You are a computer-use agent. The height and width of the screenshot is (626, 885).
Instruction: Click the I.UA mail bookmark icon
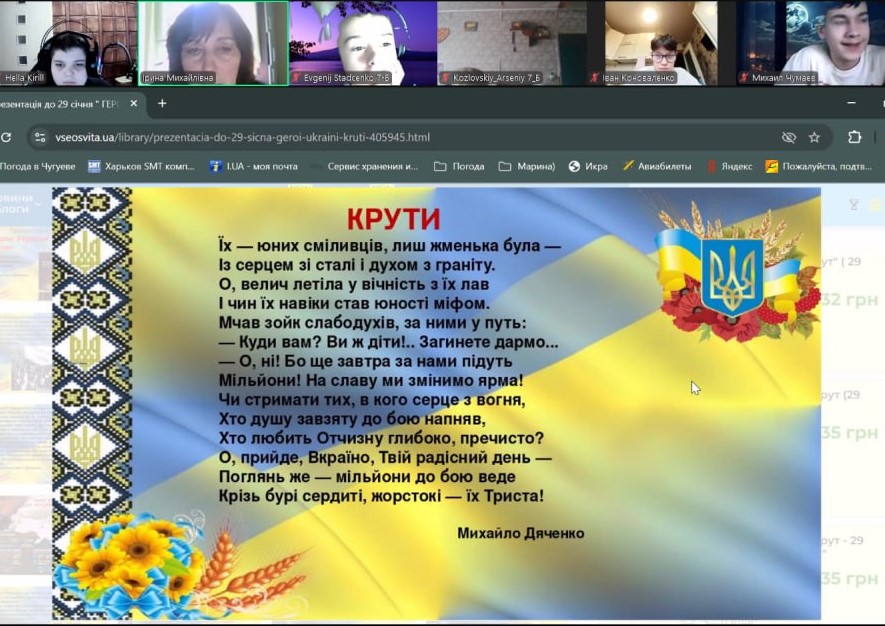(215, 166)
